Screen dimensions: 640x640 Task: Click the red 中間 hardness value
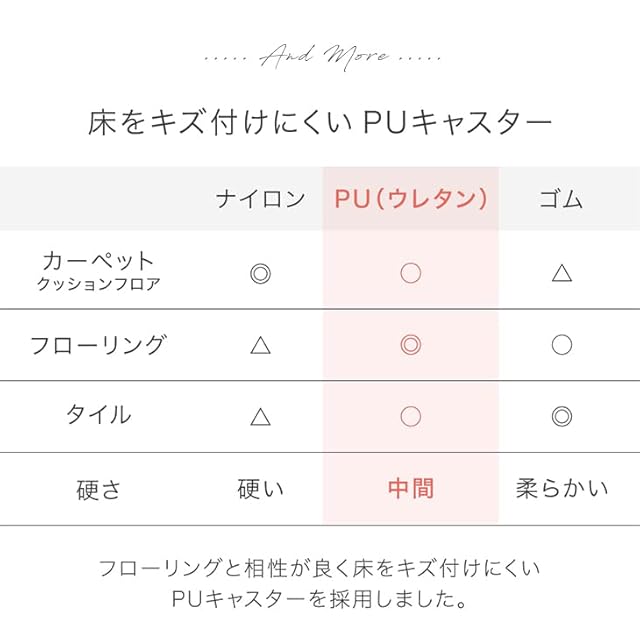[x=410, y=489]
